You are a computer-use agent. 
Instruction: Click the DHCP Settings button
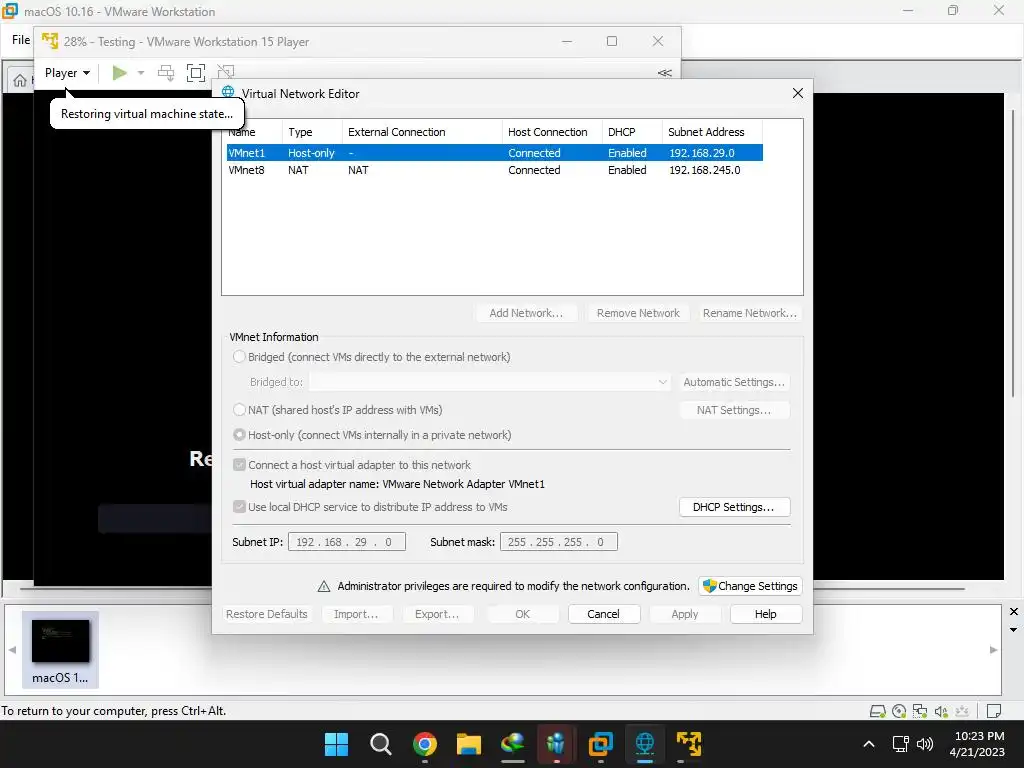[734, 507]
